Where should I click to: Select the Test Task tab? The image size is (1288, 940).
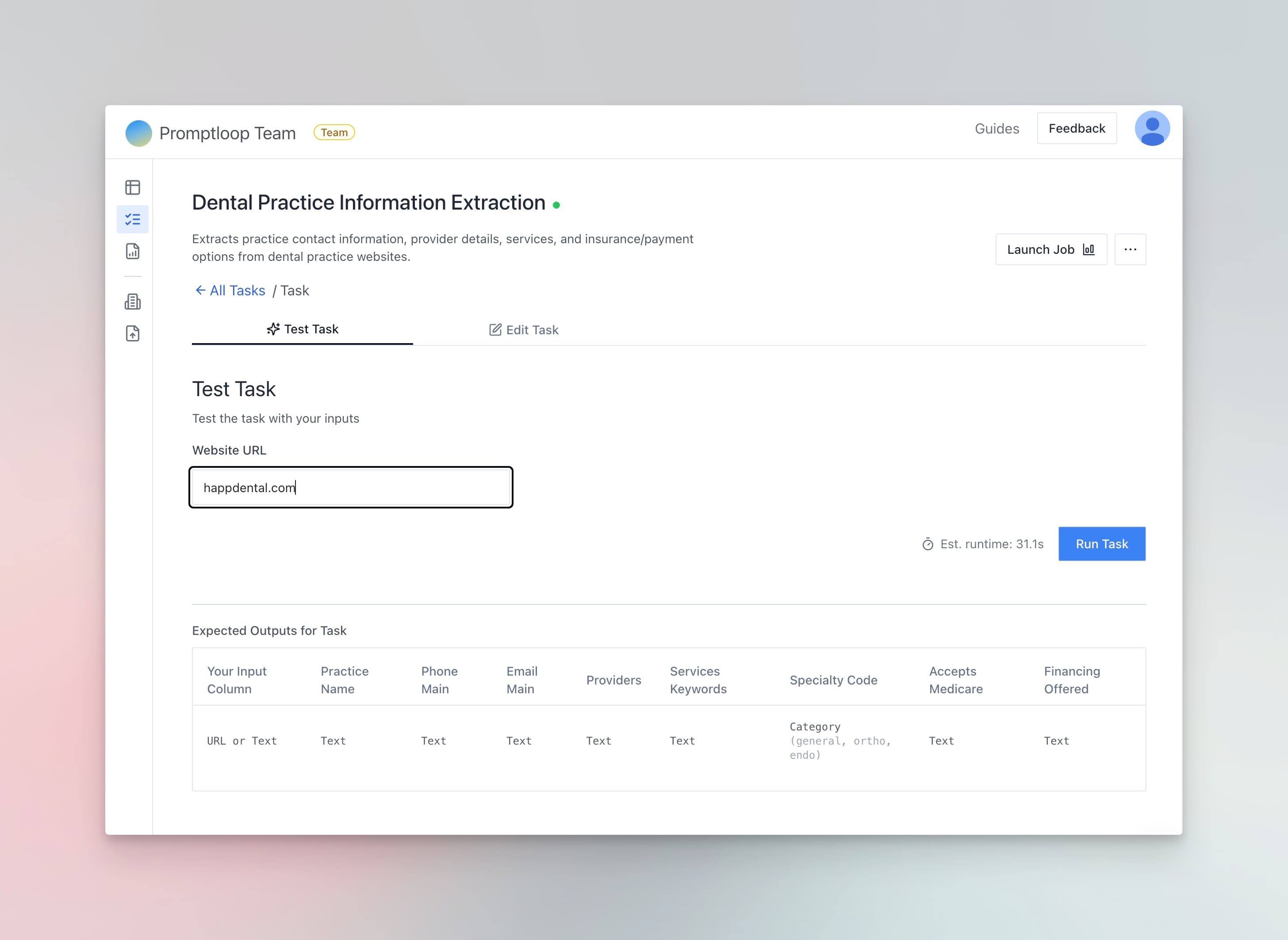click(x=302, y=329)
